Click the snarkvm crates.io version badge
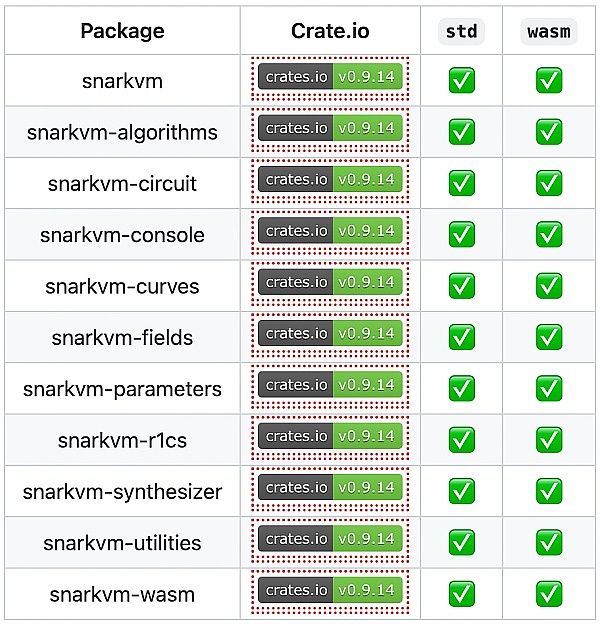The image size is (600, 624). point(330,78)
